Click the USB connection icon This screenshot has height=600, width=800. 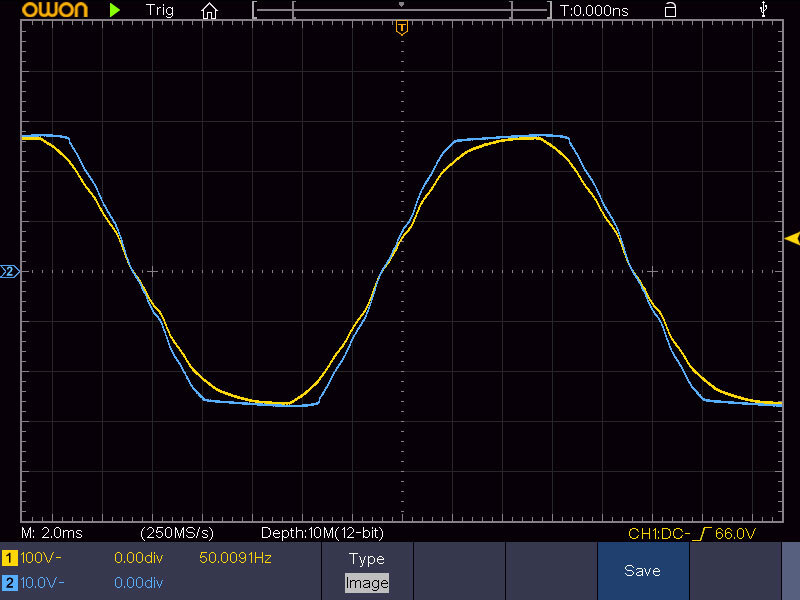pos(765,10)
